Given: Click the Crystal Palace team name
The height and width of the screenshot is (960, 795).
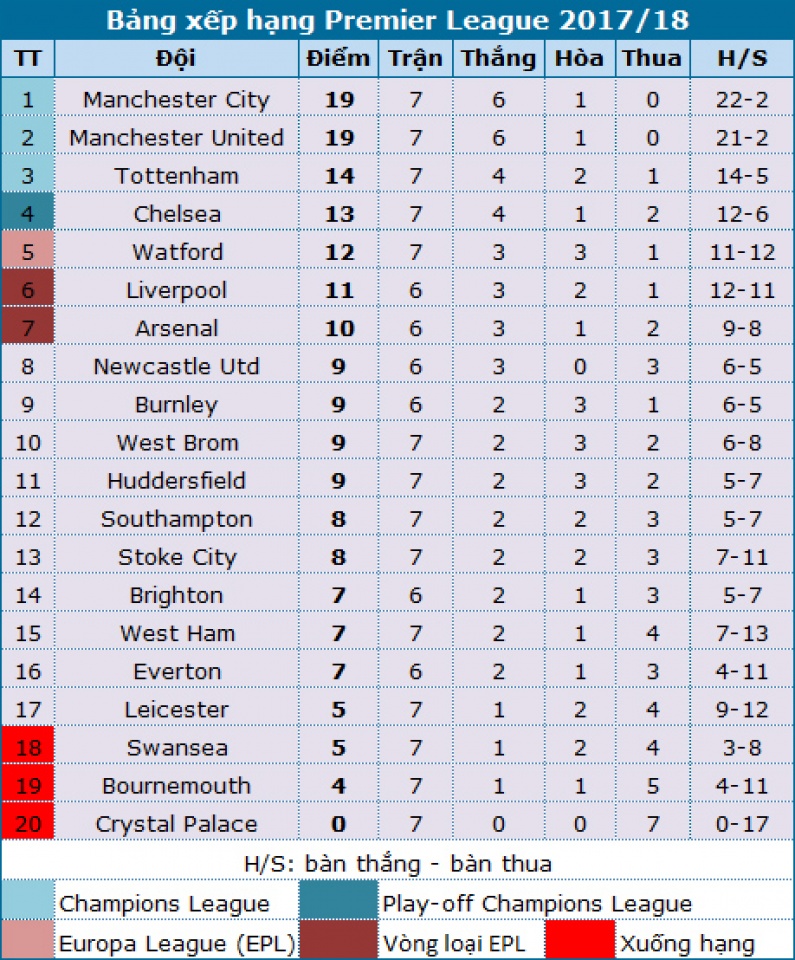Looking at the screenshot, I should point(176,824).
